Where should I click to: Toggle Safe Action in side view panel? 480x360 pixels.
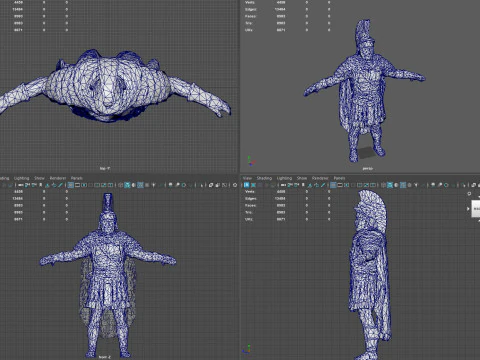point(366,185)
